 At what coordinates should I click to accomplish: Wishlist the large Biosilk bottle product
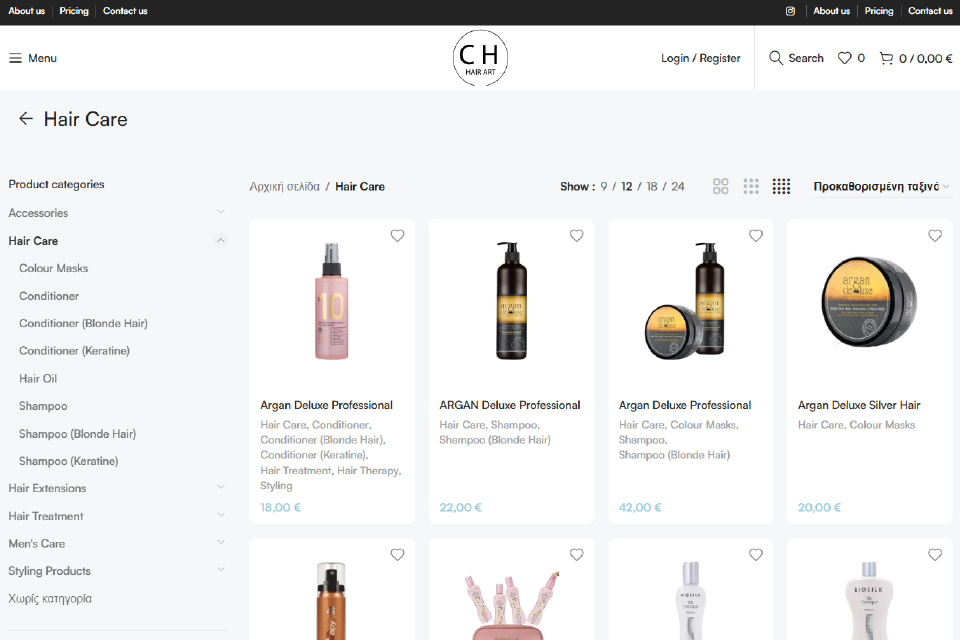935,555
